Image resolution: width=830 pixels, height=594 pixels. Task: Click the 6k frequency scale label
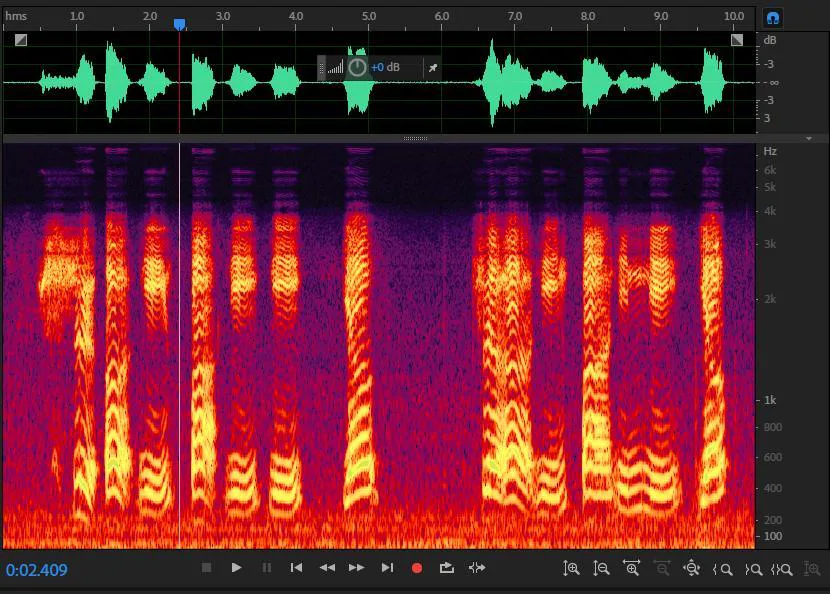click(770, 170)
